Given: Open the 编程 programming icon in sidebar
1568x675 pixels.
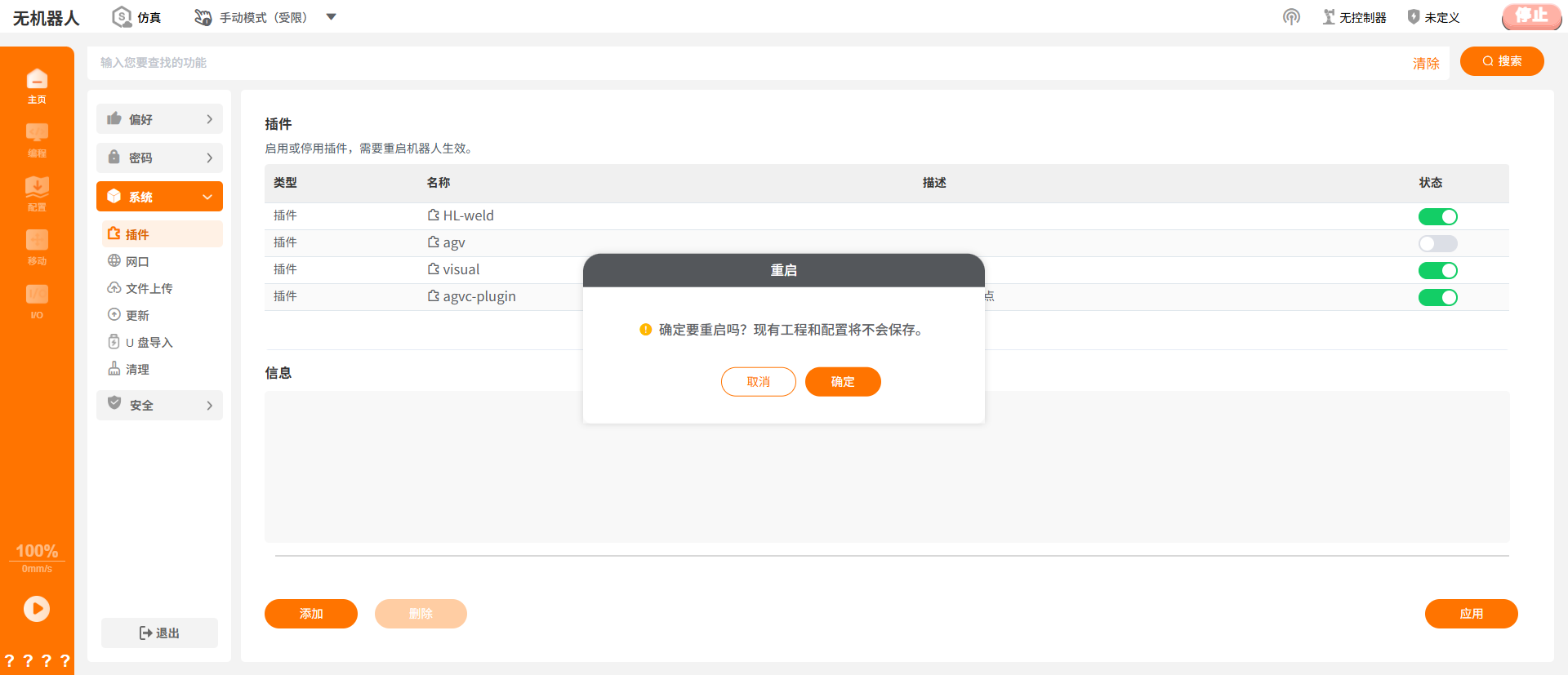Looking at the screenshot, I should pyautogui.click(x=37, y=140).
